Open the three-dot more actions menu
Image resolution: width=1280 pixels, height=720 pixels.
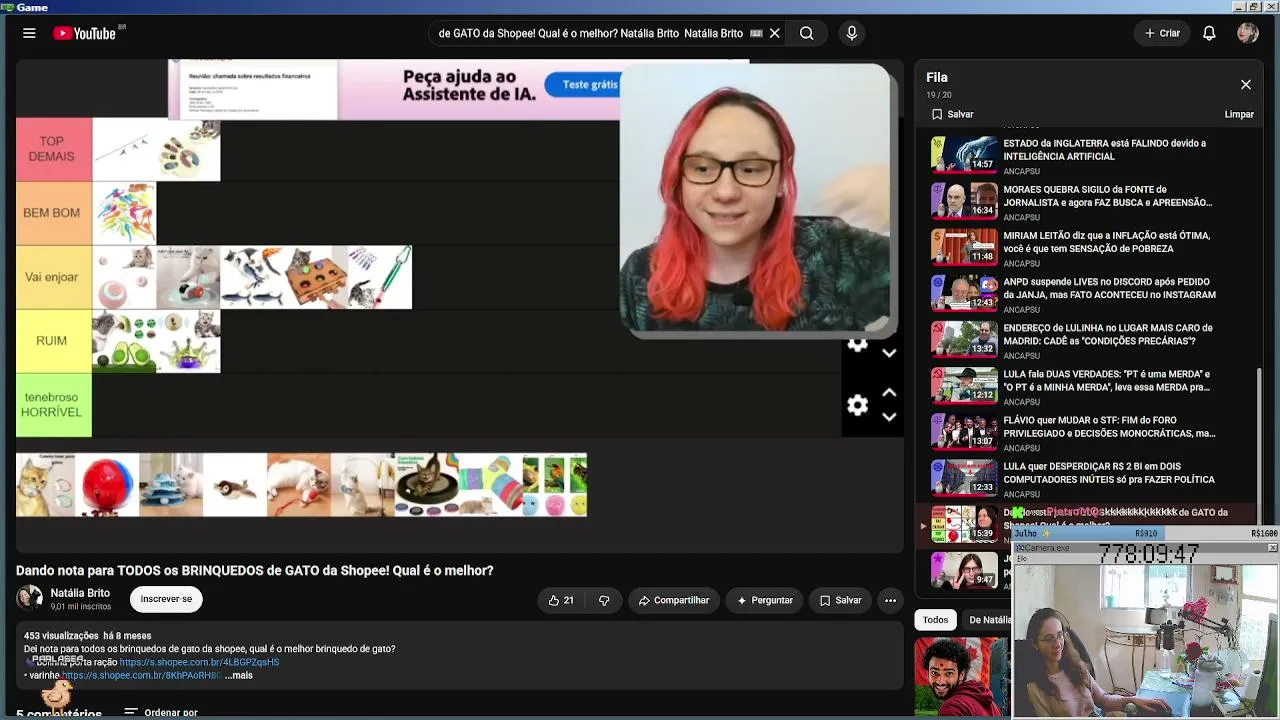[x=890, y=600]
